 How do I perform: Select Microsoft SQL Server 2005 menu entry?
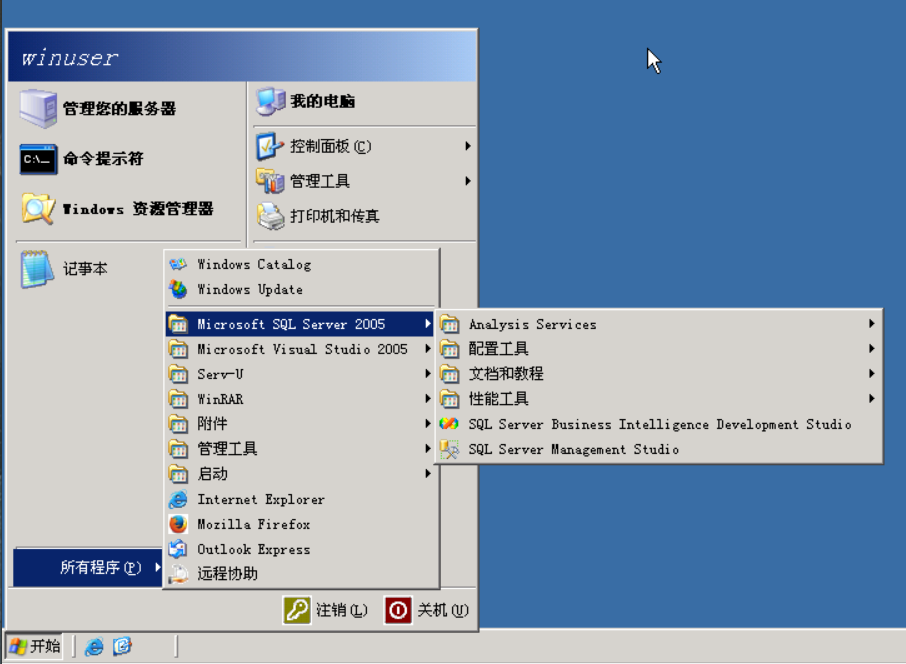pos(300,324)
